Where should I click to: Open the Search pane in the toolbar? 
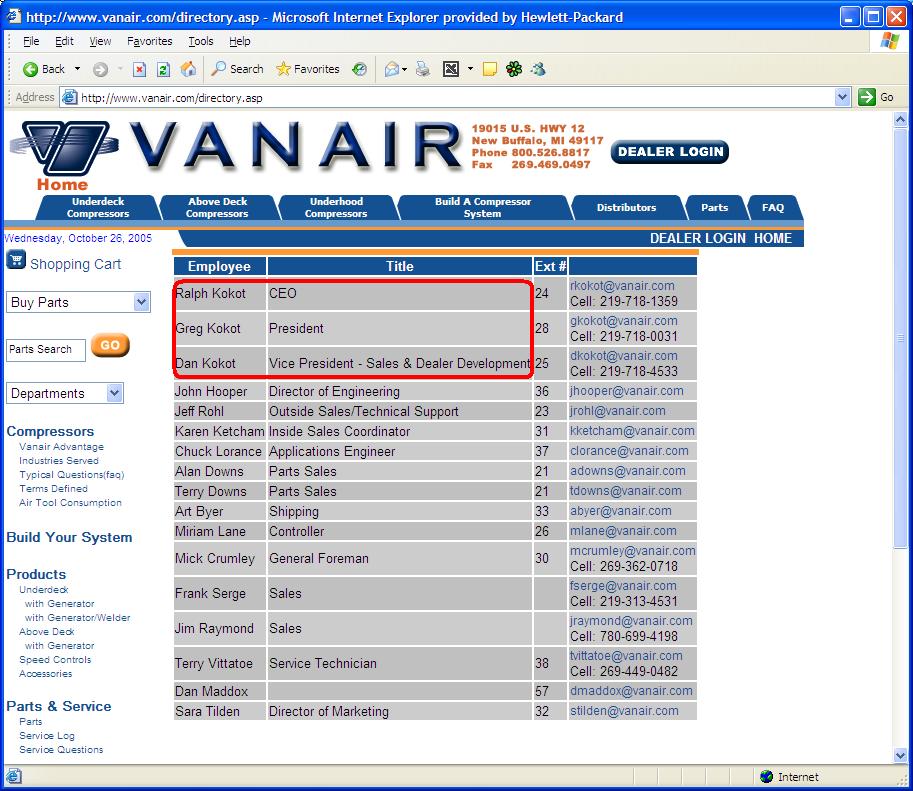coord(237,69)
